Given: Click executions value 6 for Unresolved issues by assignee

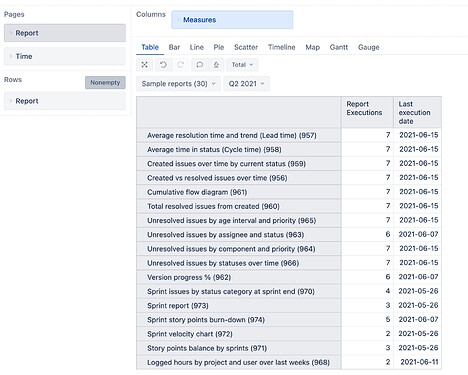Looking at the screenshot, I should [x=388, y=234].
